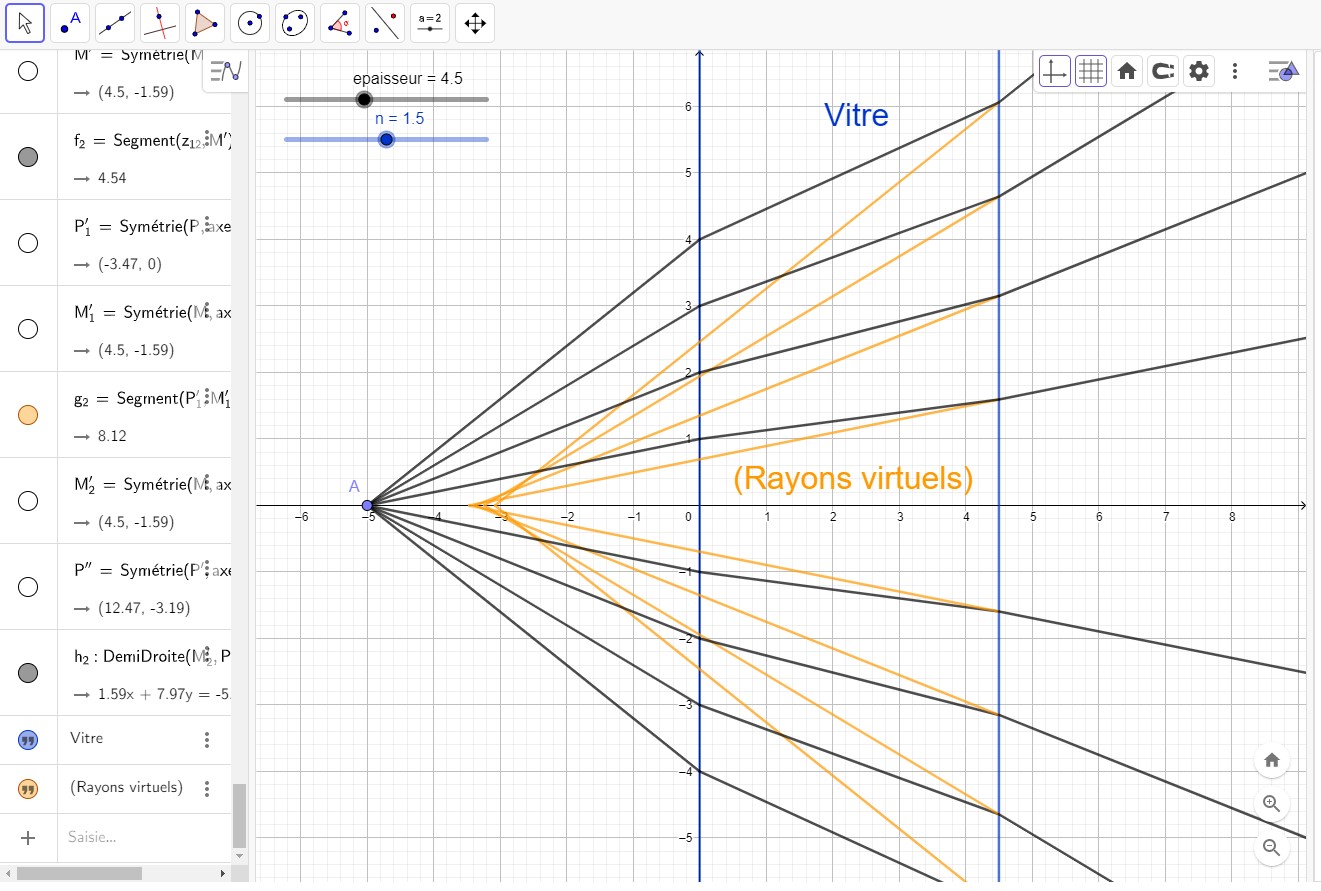Select the Move Graphics View tool
Screen dimensions: 1321x891
pyautogui.click(x=475, y=22)
